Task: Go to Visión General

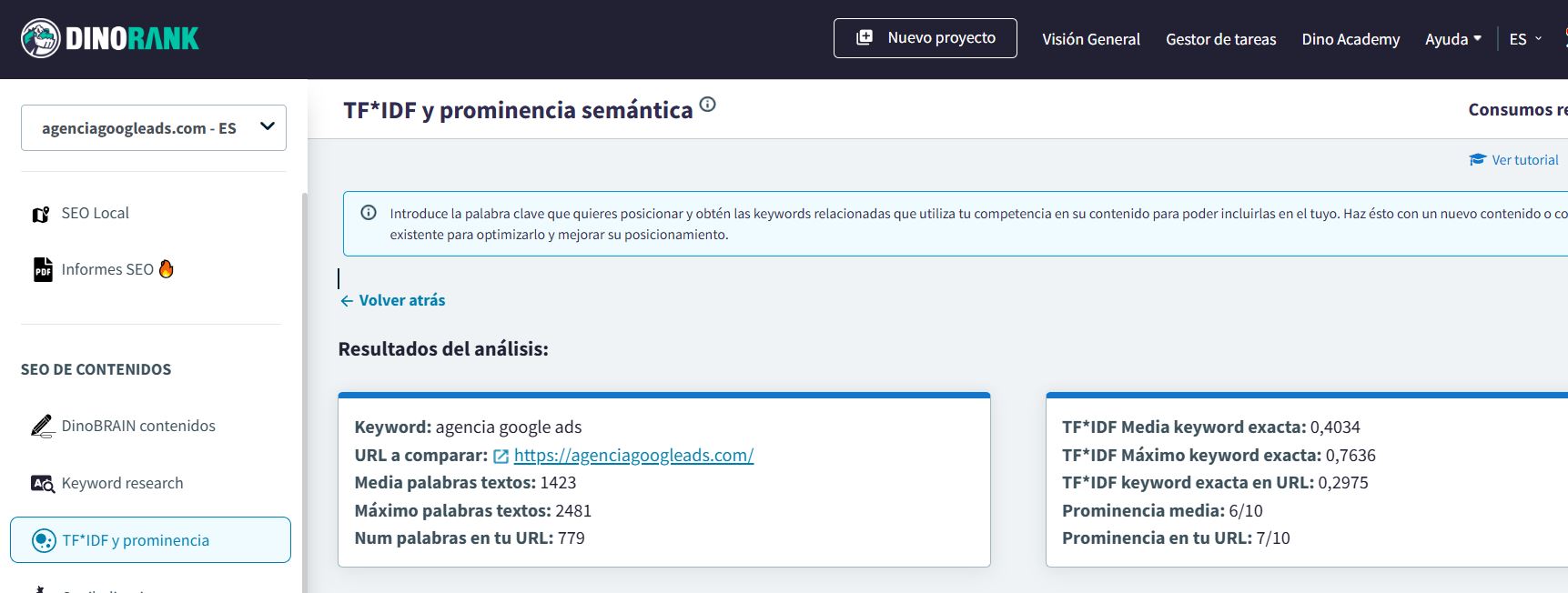Action: click(1090, 39)
